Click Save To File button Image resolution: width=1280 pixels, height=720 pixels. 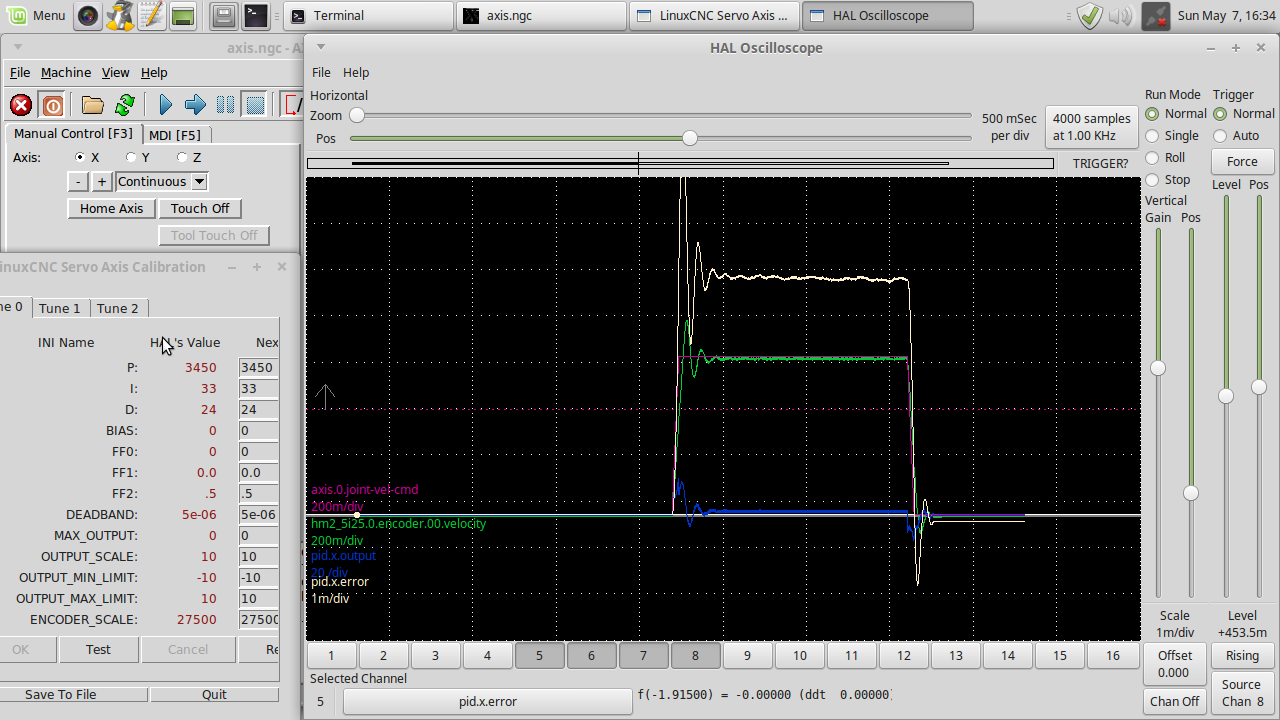pos(61,694)
